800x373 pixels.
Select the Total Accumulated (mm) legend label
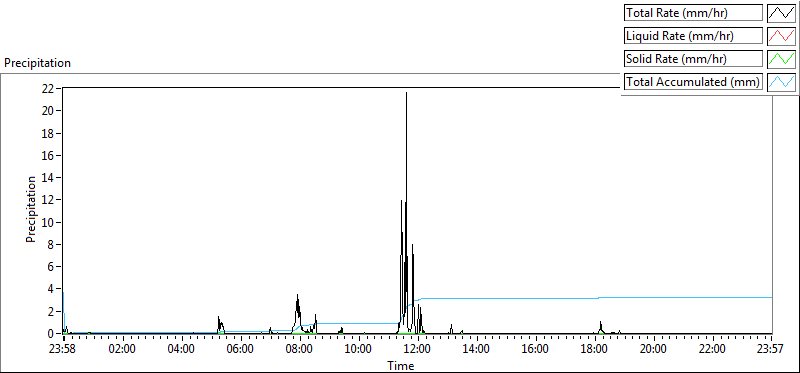tap(693, 82)
